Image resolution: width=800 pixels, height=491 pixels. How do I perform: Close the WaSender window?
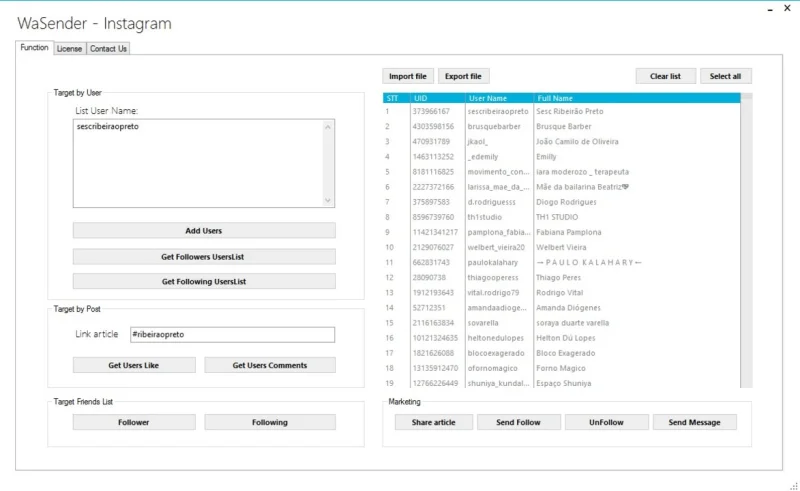787,8
